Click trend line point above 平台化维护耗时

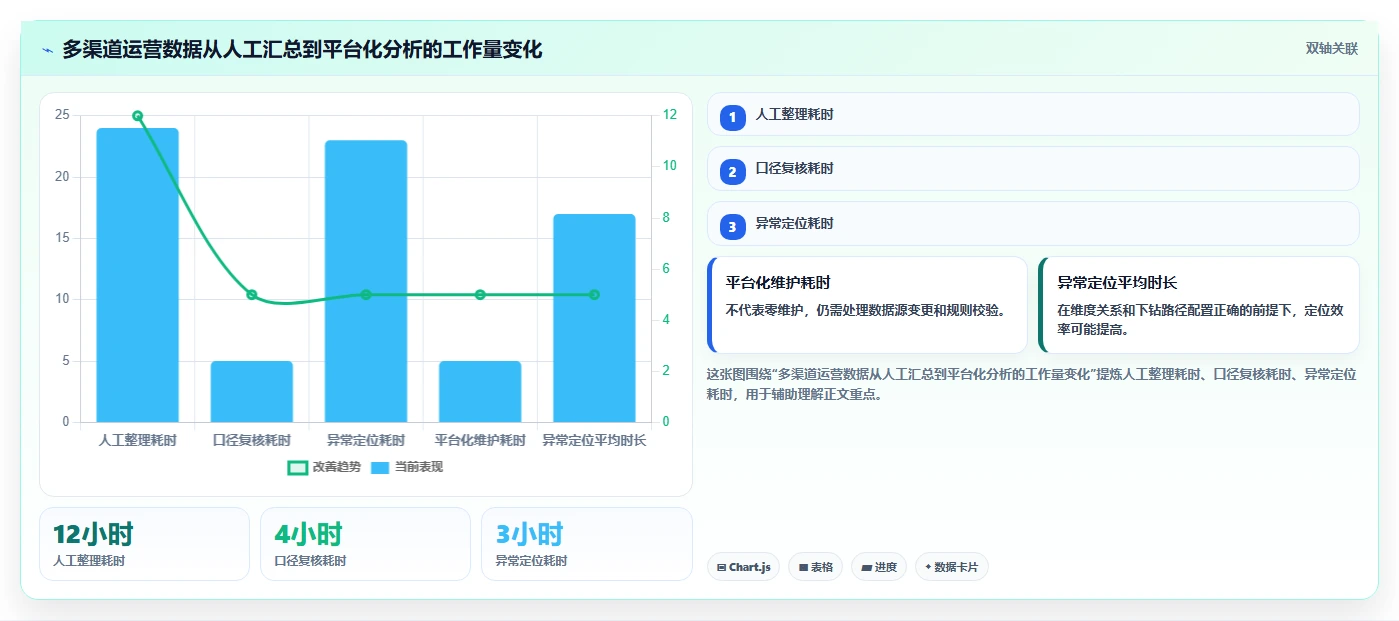pos(480,295)
